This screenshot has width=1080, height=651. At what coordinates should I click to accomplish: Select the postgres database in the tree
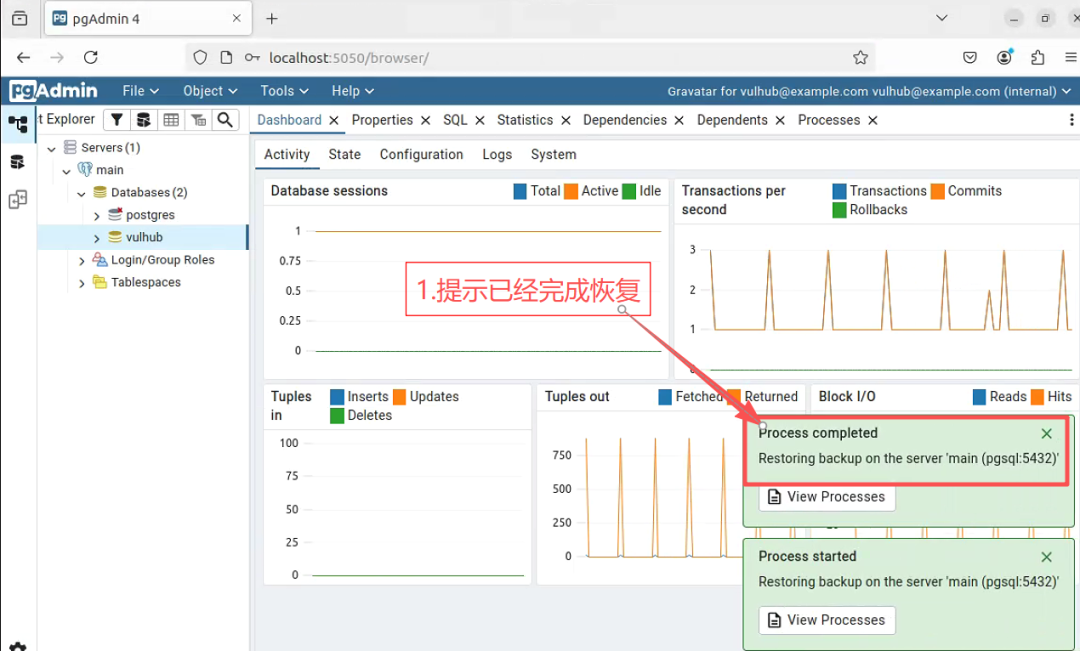[x=150, y=215]
